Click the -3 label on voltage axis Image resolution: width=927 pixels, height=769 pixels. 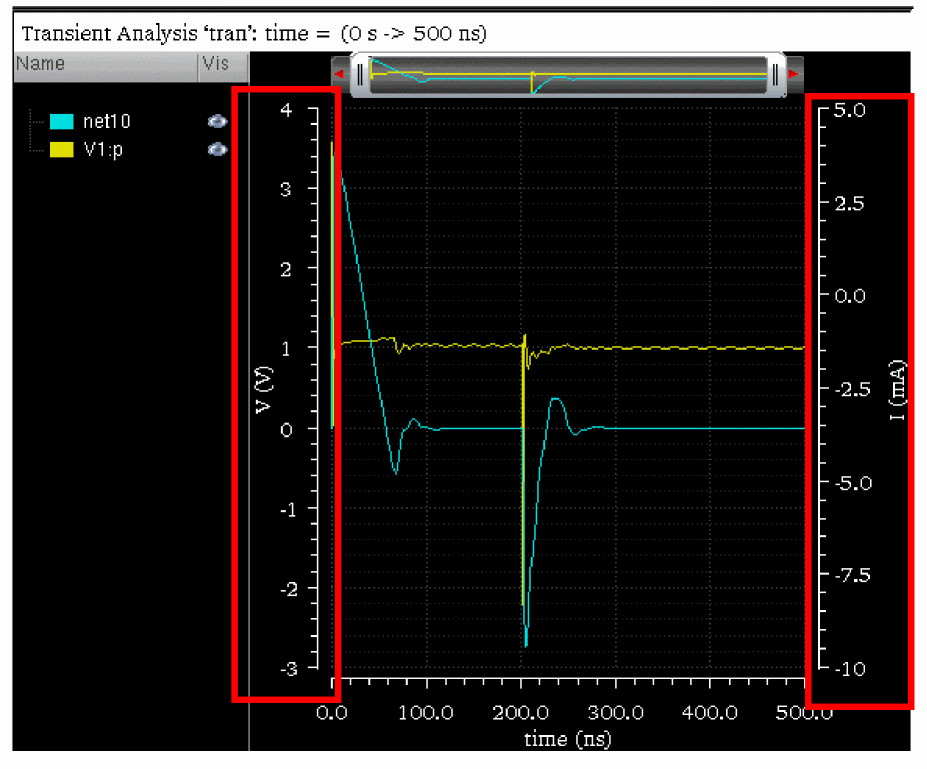(289, 669)
